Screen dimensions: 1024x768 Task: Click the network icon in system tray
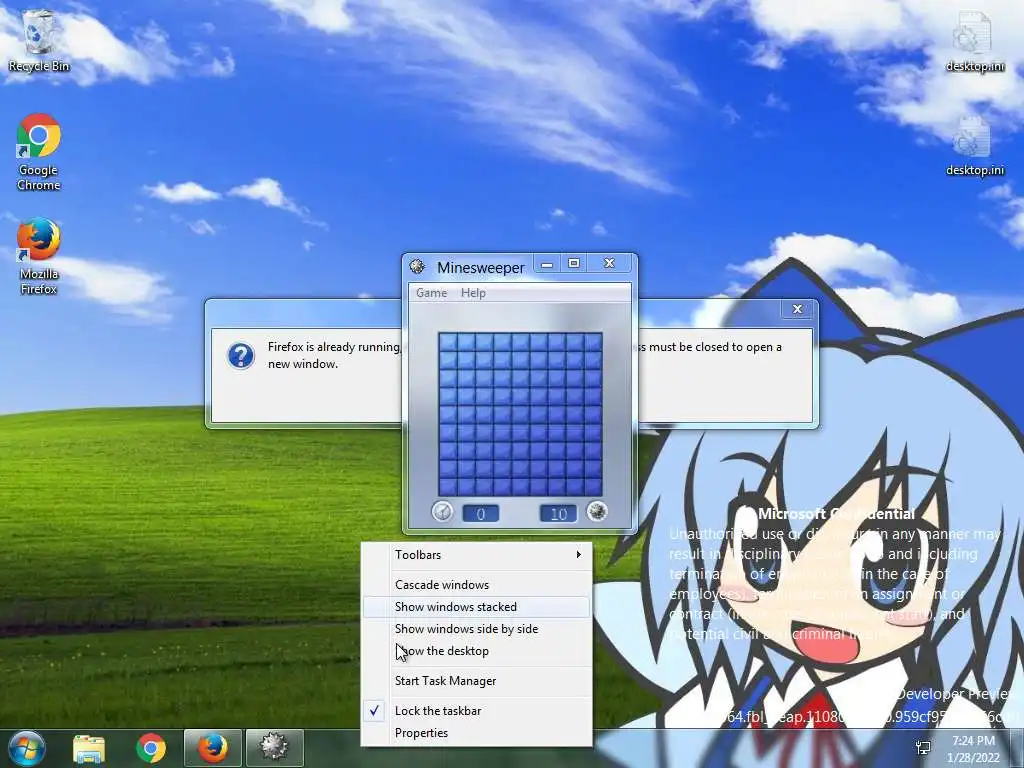point(923,748)
